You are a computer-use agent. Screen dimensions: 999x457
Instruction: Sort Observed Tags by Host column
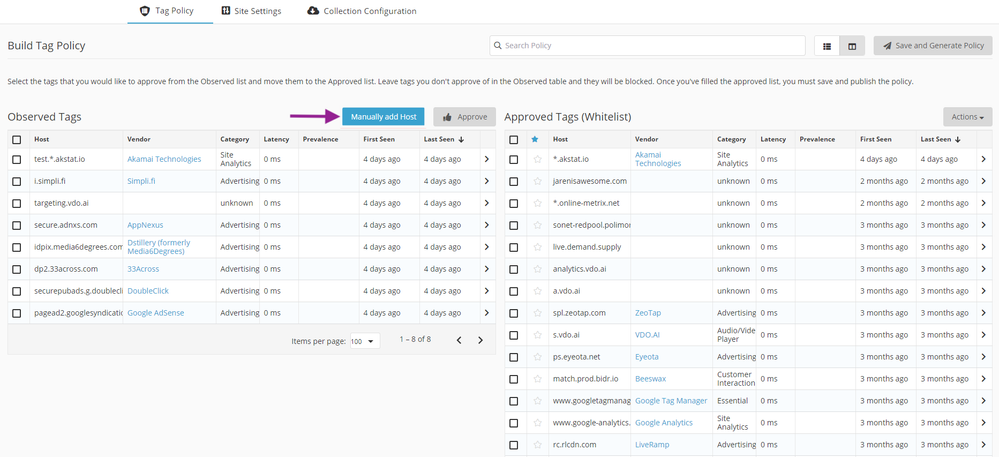coord(41,140)
